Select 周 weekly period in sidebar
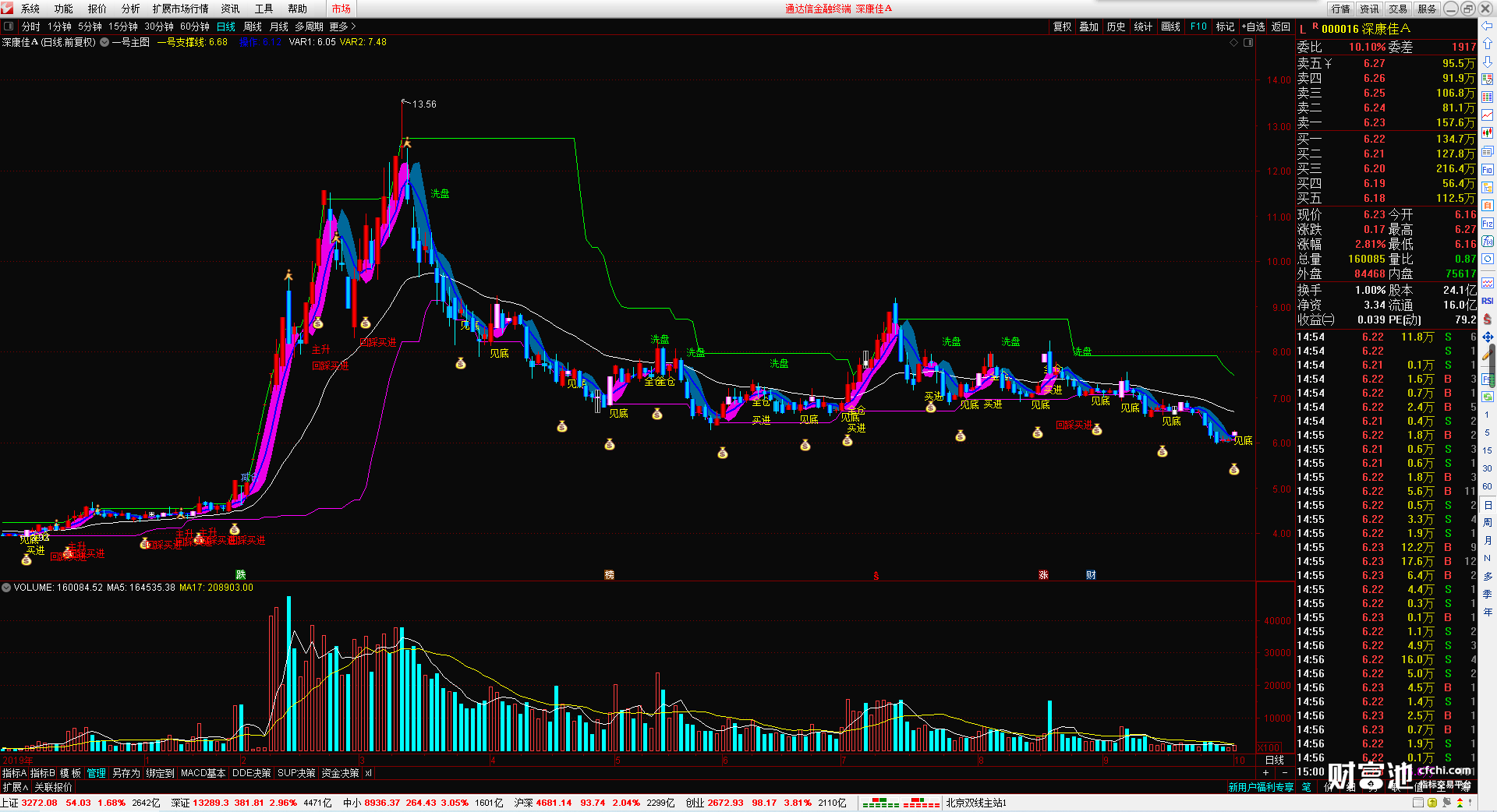This screenshot has width=1497, height=812. [x=1488, y=522]
